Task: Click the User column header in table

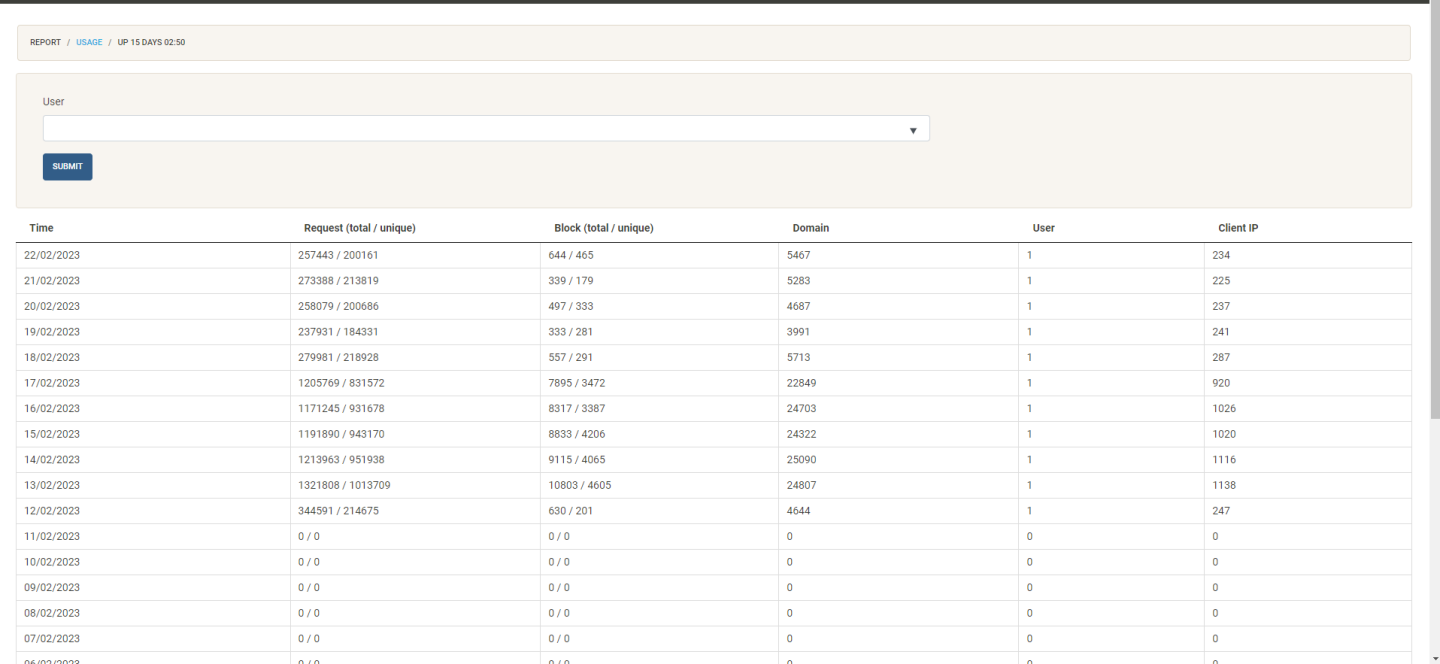Action: point(1043,229)
